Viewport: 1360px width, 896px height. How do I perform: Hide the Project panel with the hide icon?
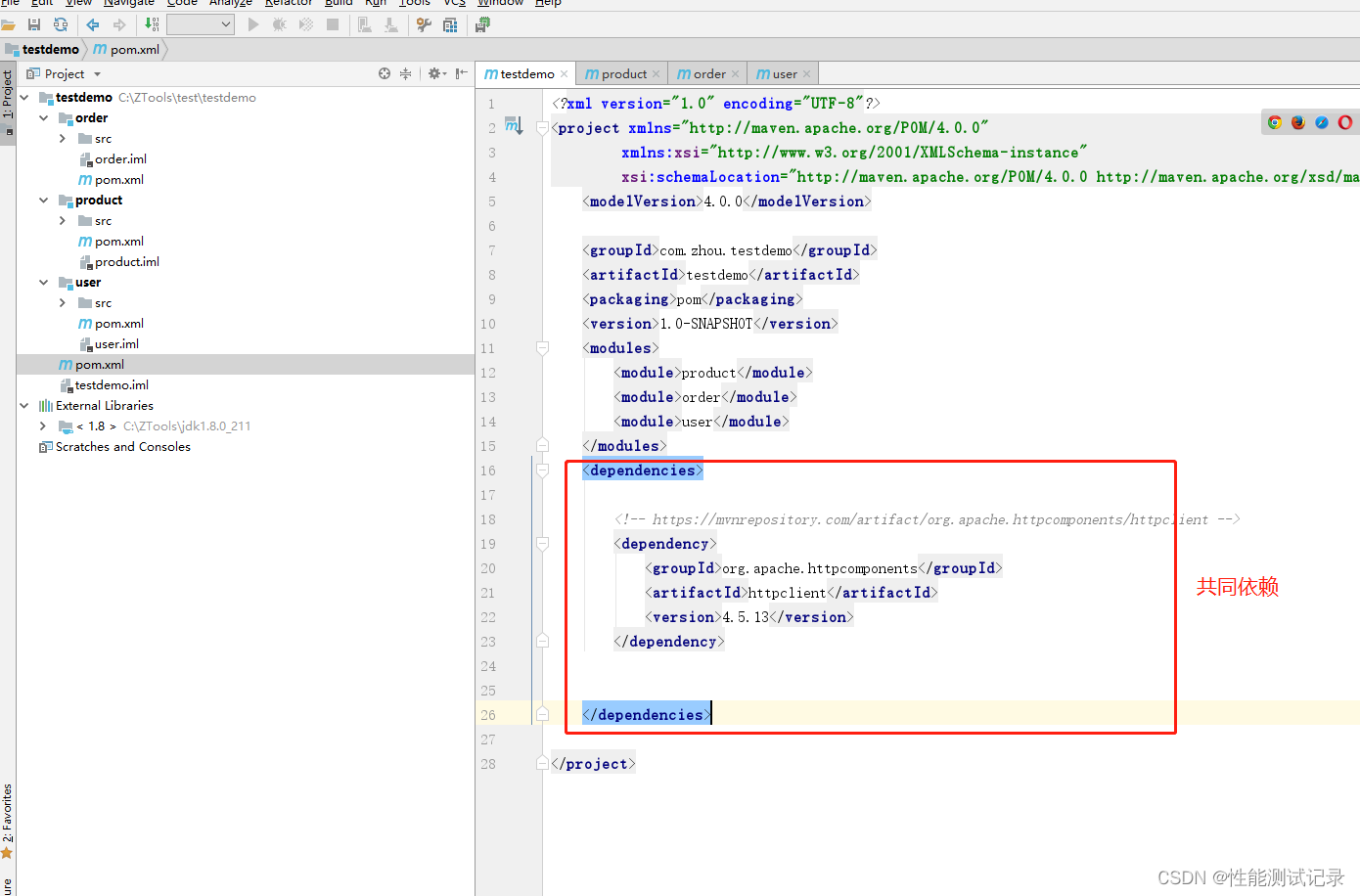pyautogui.click(x=461, y=73)
